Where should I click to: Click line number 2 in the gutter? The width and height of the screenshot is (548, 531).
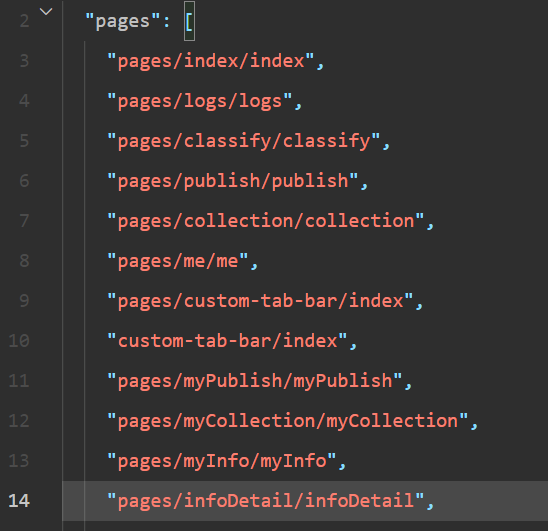[x=24, y=21]
